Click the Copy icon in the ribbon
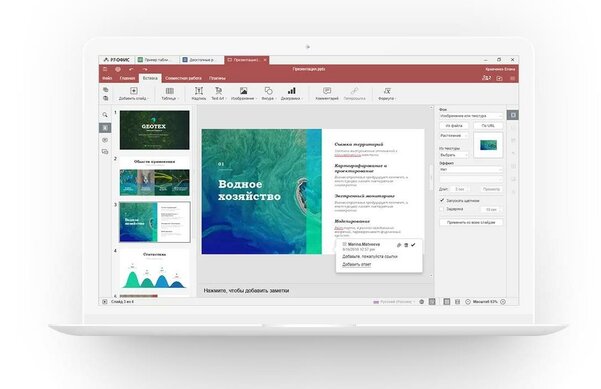The image size is (601, 389). point(106,90)
